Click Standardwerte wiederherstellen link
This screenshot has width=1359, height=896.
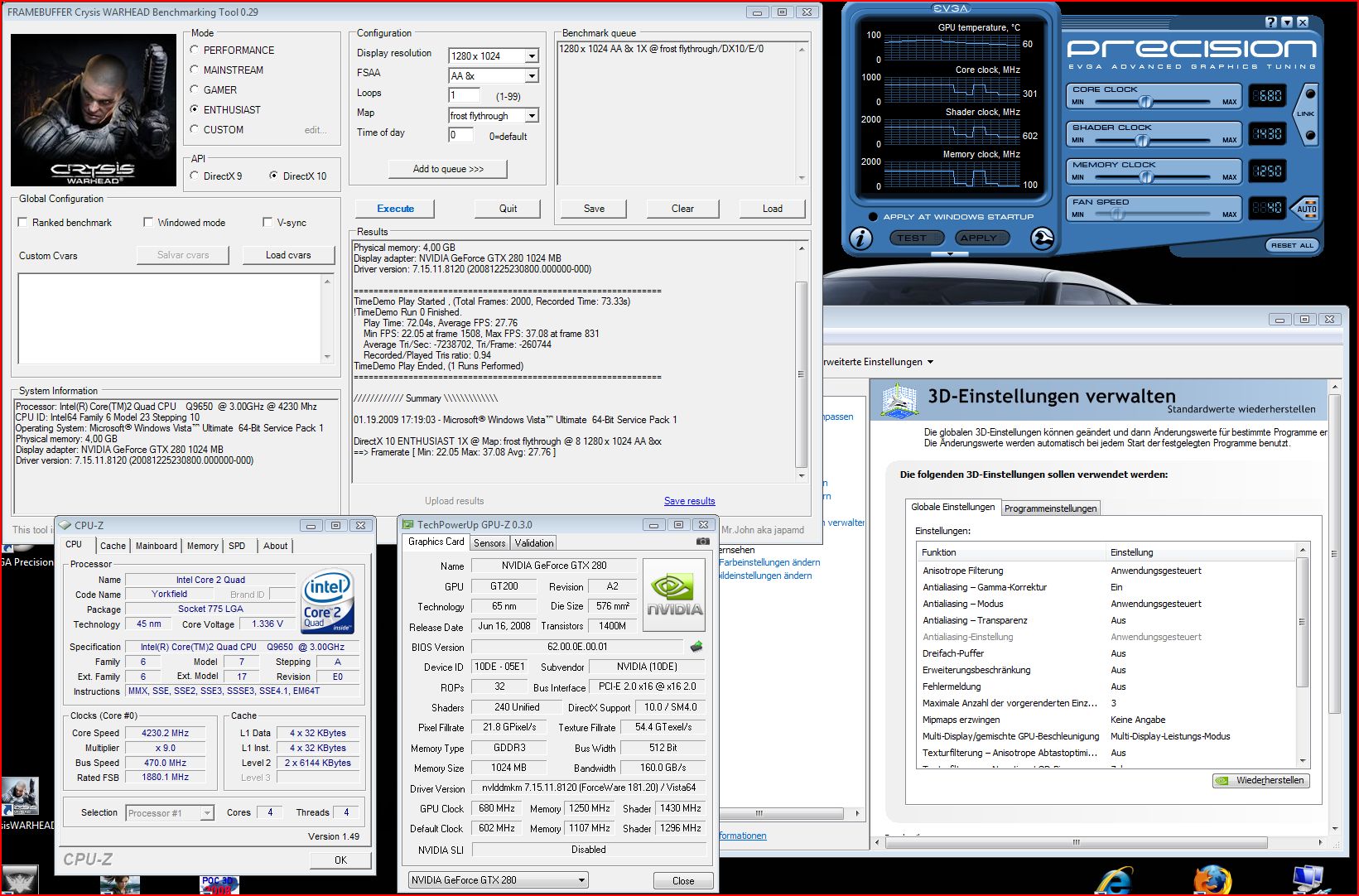pyautogui.click(x=1241, y=409)
